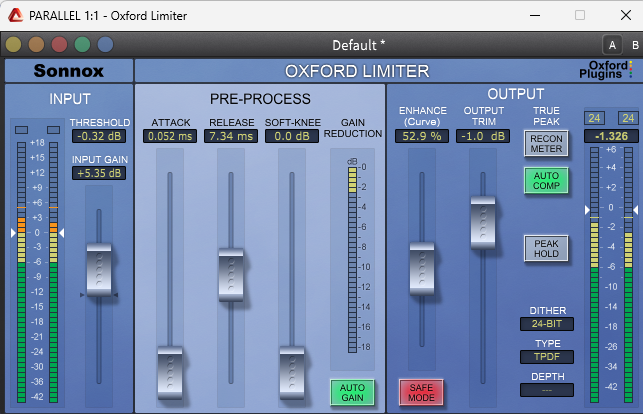The height and width of the screenshot is (414, 643).
Task: Toggle the SAFE MODE button
Action: 421,393
